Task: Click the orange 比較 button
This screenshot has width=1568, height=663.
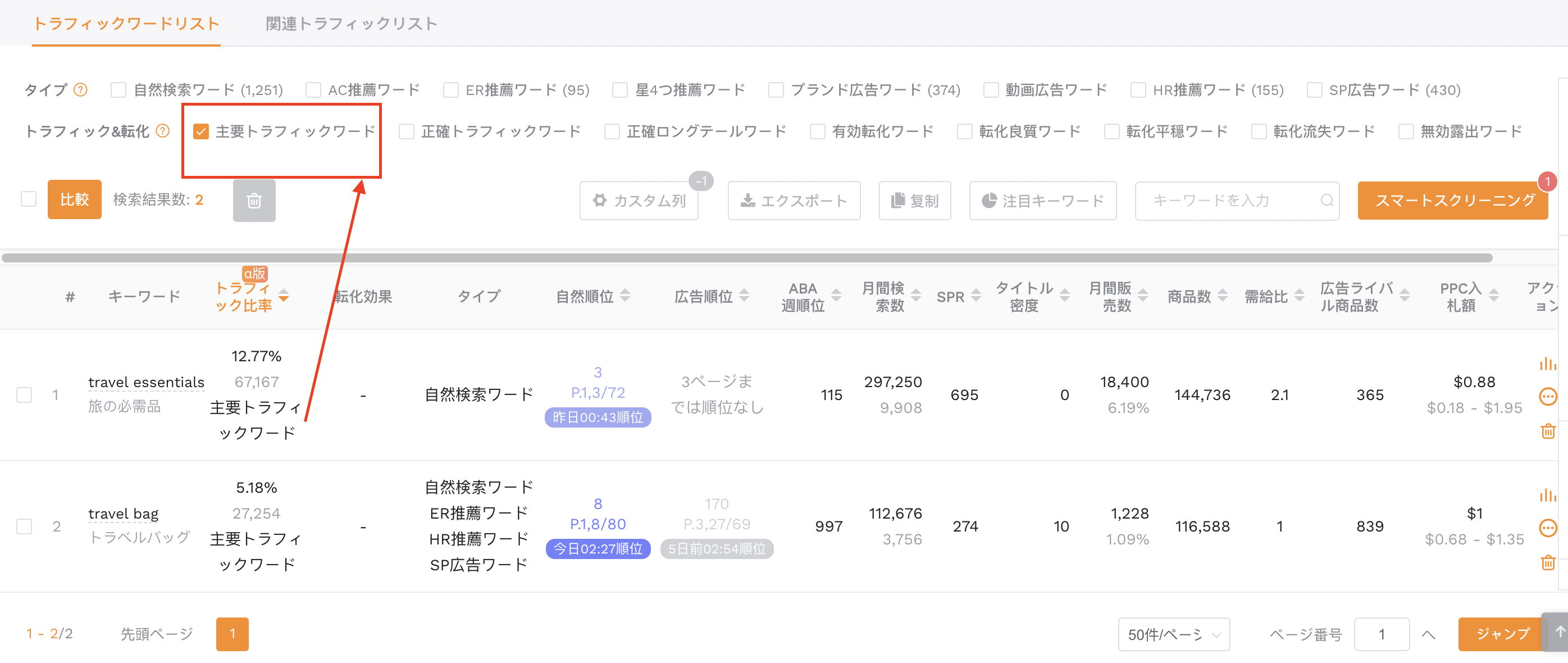Action: [74, 199]
